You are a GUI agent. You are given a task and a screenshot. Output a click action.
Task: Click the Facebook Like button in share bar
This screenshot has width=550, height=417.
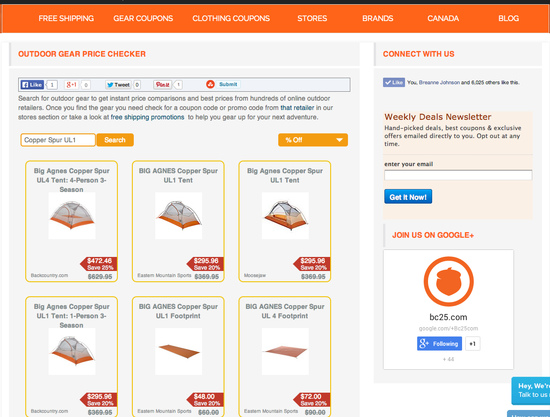[32, 85]
